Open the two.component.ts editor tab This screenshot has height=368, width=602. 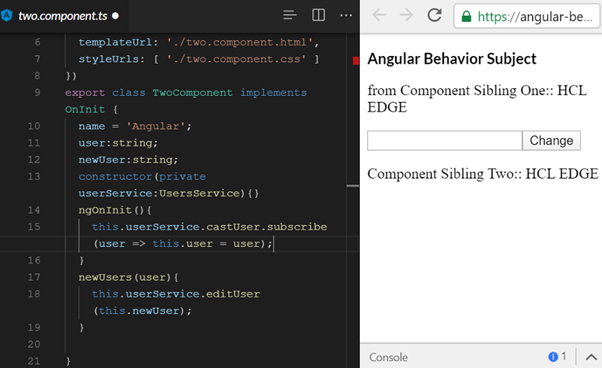tap(63, 16)
